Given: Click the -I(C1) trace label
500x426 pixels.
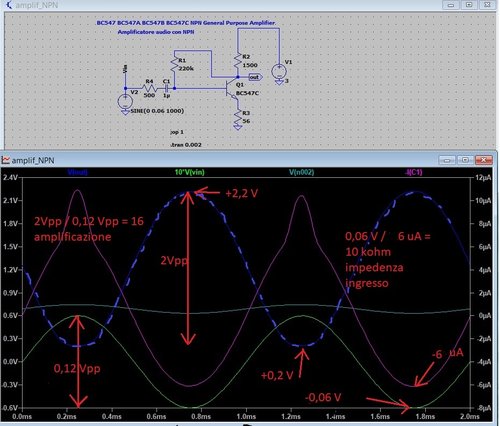Looking at the screenshot, I should (x=413, y=172).
